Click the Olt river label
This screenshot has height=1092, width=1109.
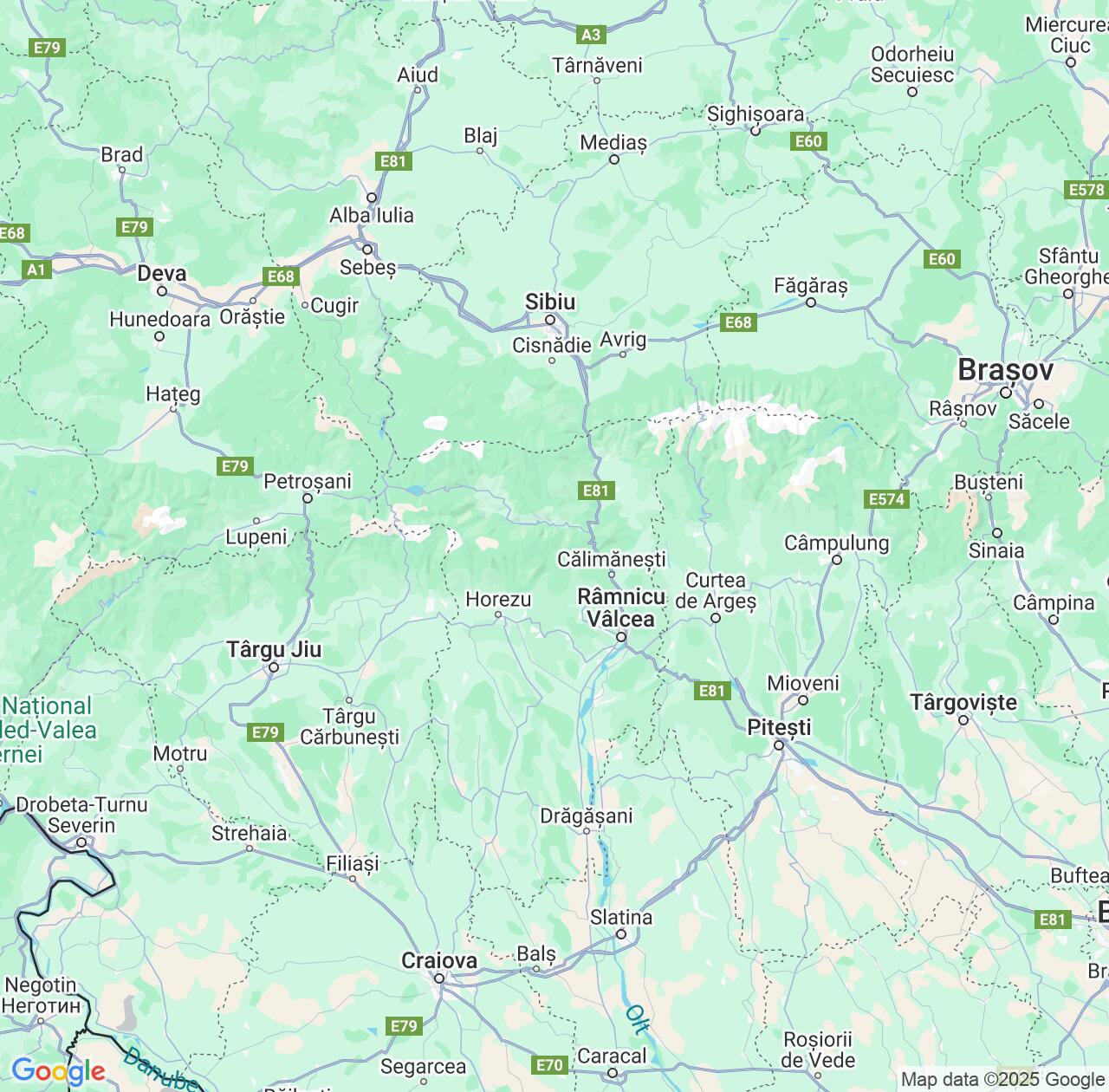point(638,1019)
